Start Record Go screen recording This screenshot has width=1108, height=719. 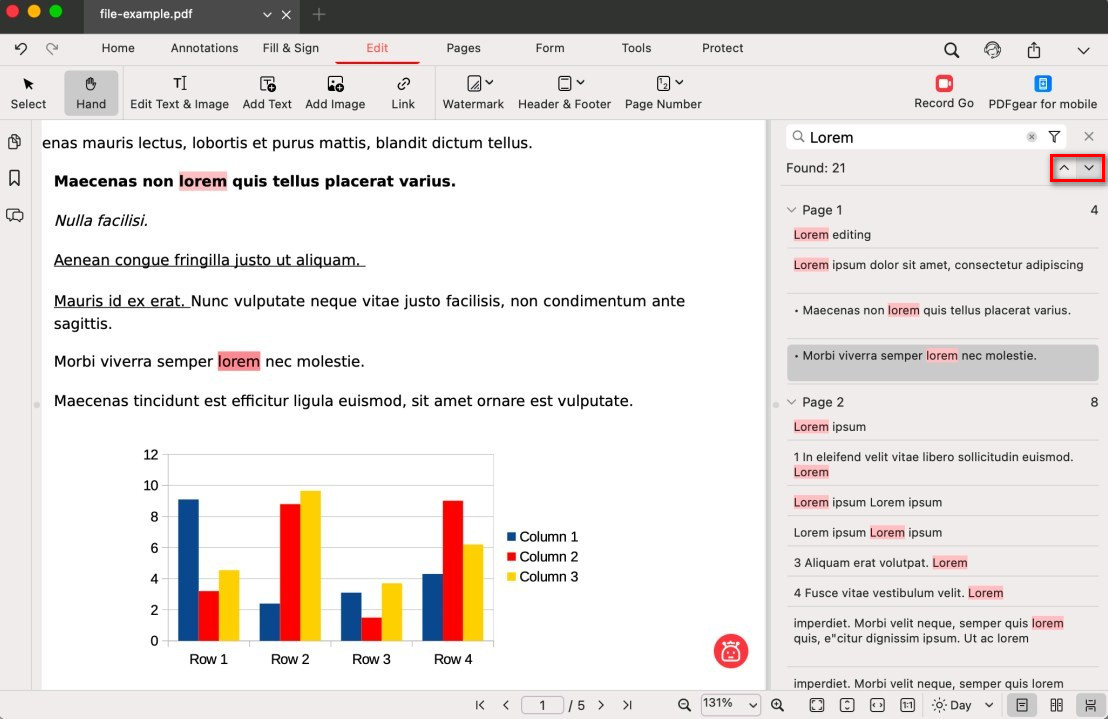pos(943,91)
